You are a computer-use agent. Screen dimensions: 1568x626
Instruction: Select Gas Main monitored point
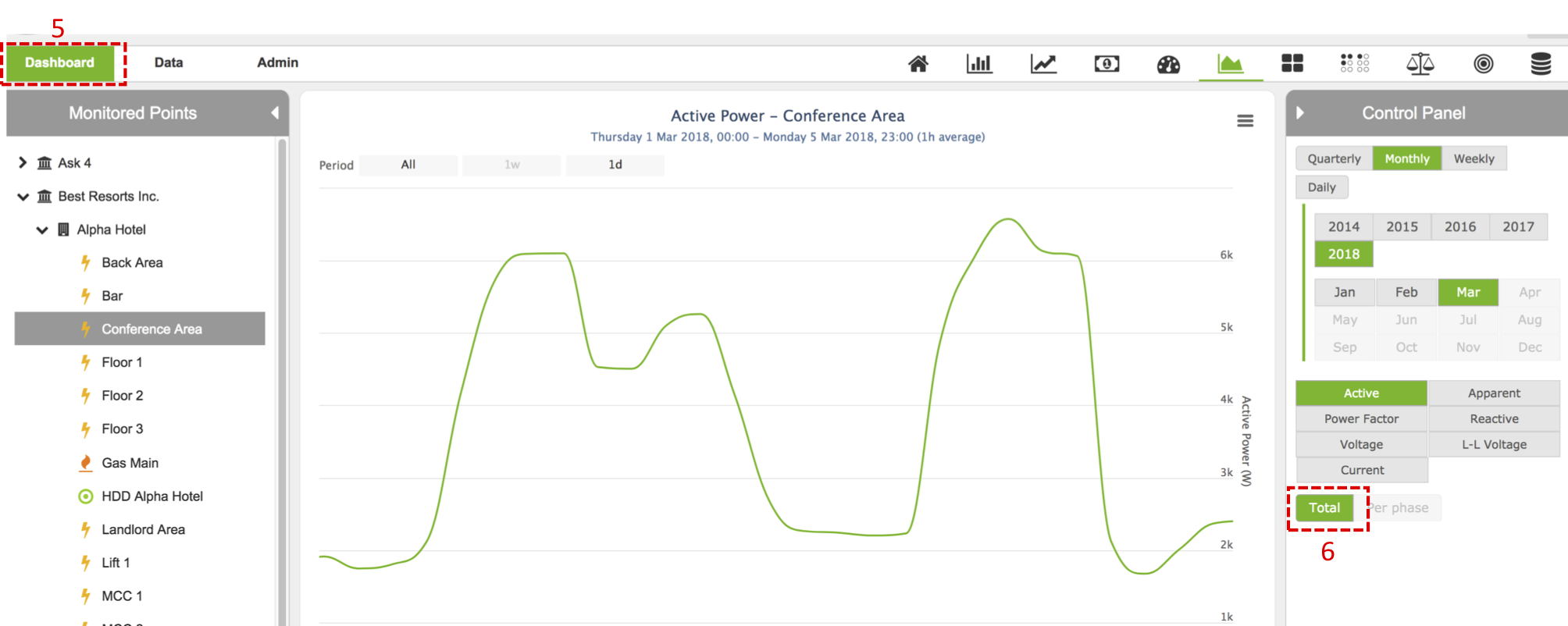tap(130, 463)
